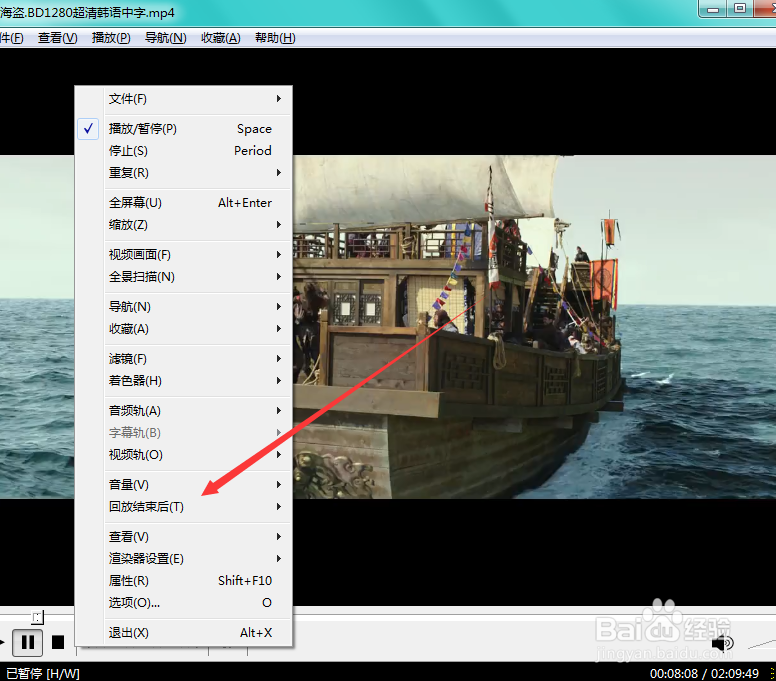The width and height of the screenshot is (776, 681).
Task: Select 属性(R) in the context menu
Action: coord(184,581)
